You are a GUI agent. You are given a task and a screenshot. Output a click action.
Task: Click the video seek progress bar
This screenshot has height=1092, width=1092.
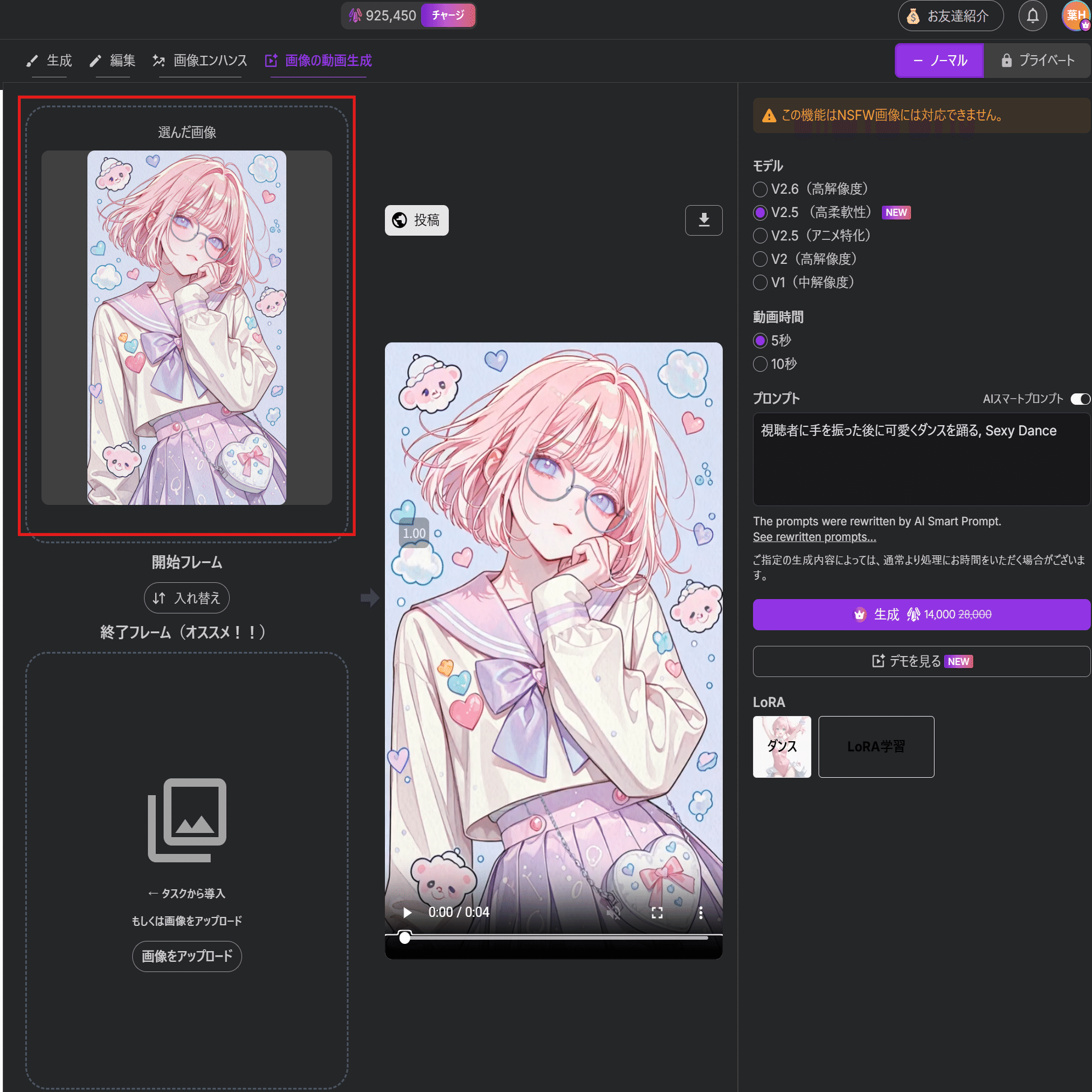point(552,938)
